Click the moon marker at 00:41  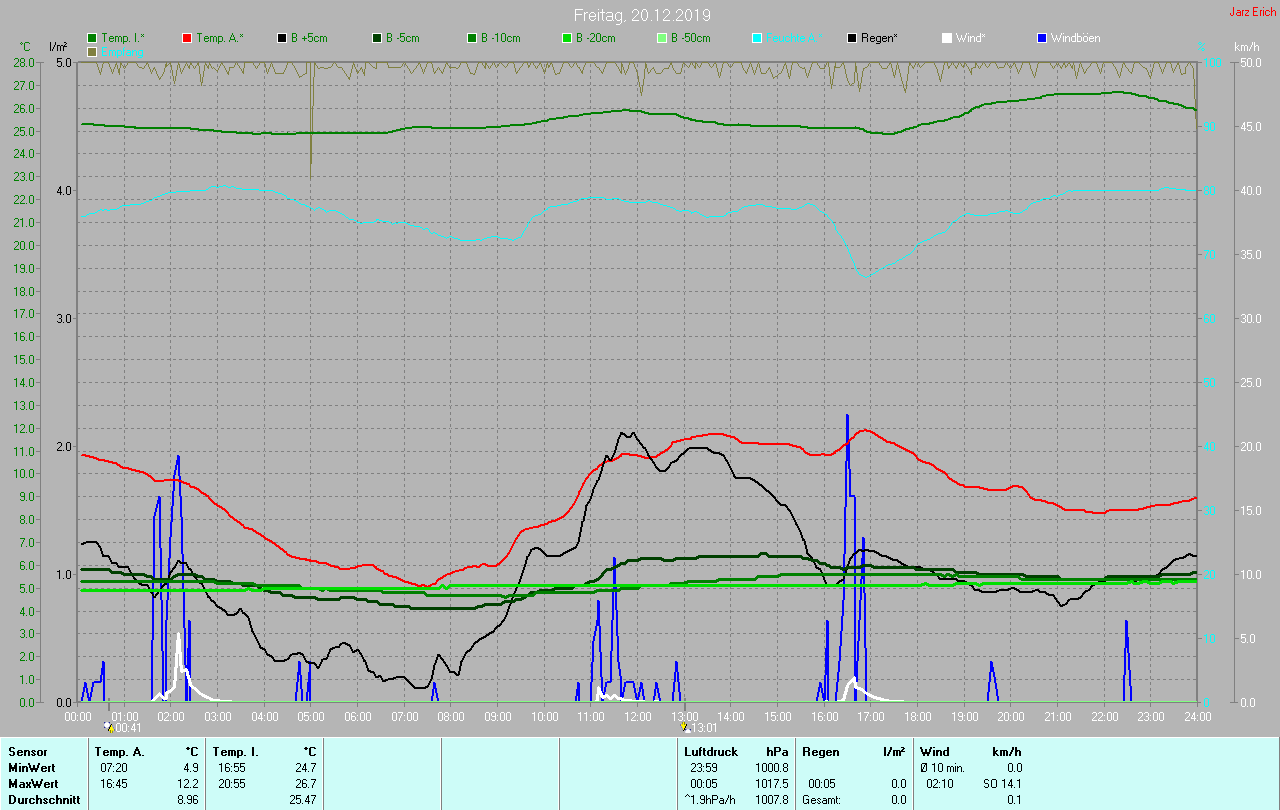click(108, 726)
